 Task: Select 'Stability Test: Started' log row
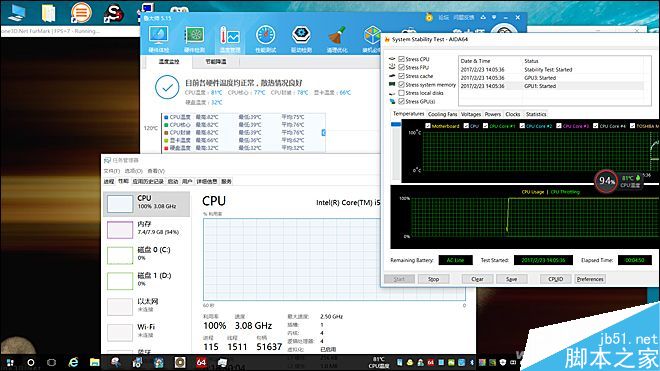click(x=551, y=69)
